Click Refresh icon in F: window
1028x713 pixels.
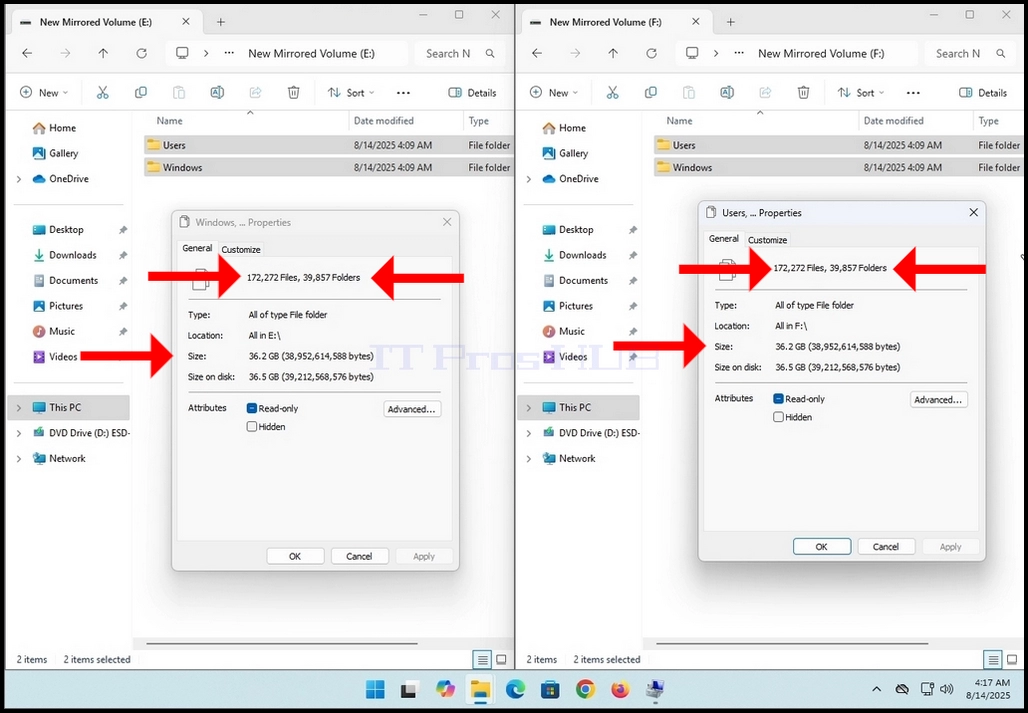(652, 54)
